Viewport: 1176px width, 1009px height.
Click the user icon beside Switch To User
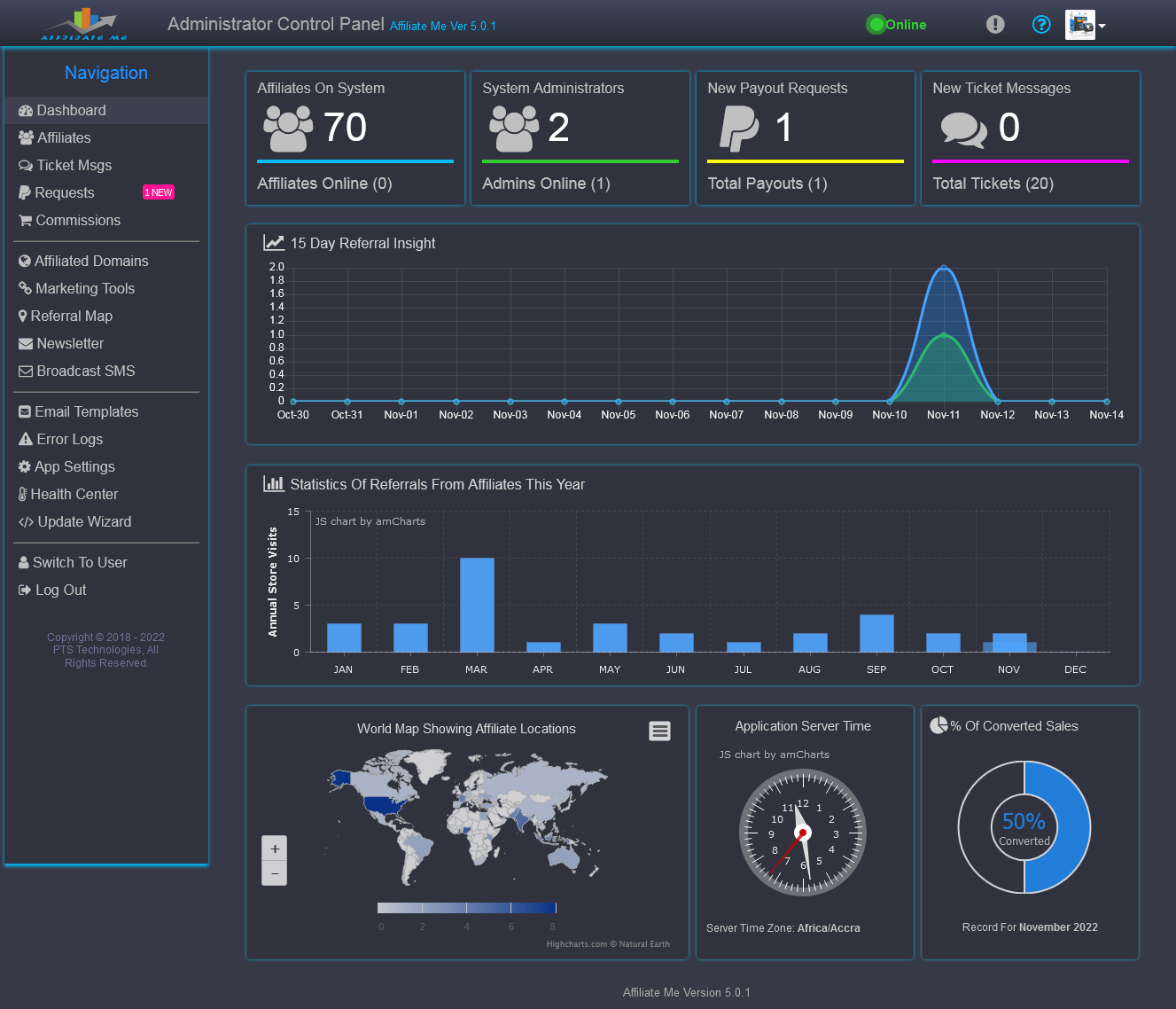[x=24, y=563]
